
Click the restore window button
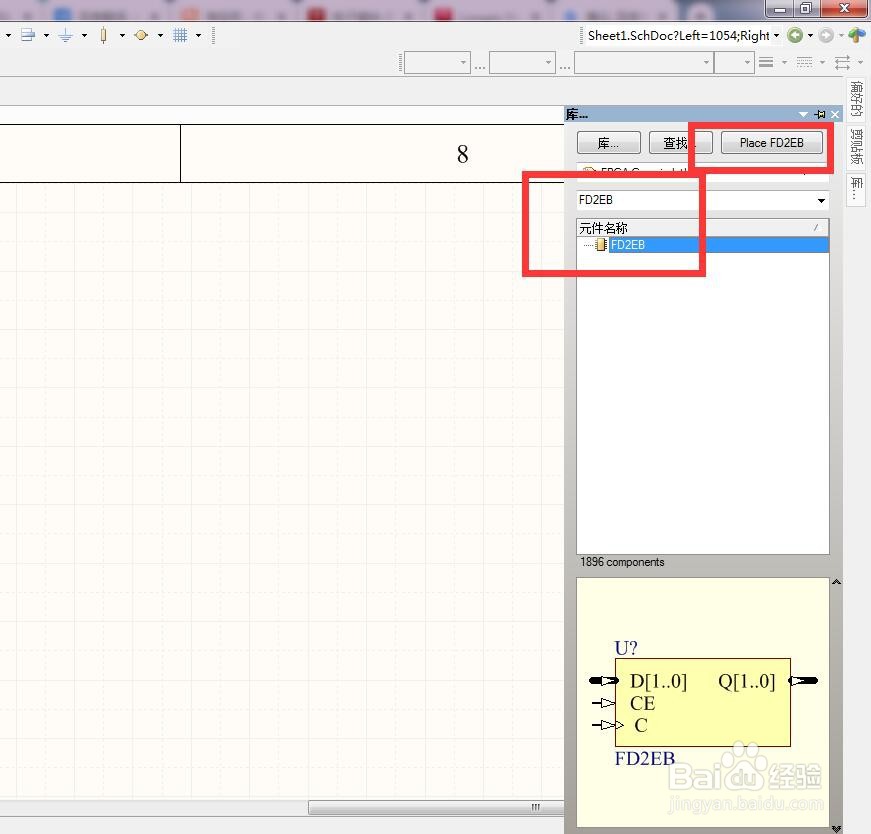[x=806, y=8]
